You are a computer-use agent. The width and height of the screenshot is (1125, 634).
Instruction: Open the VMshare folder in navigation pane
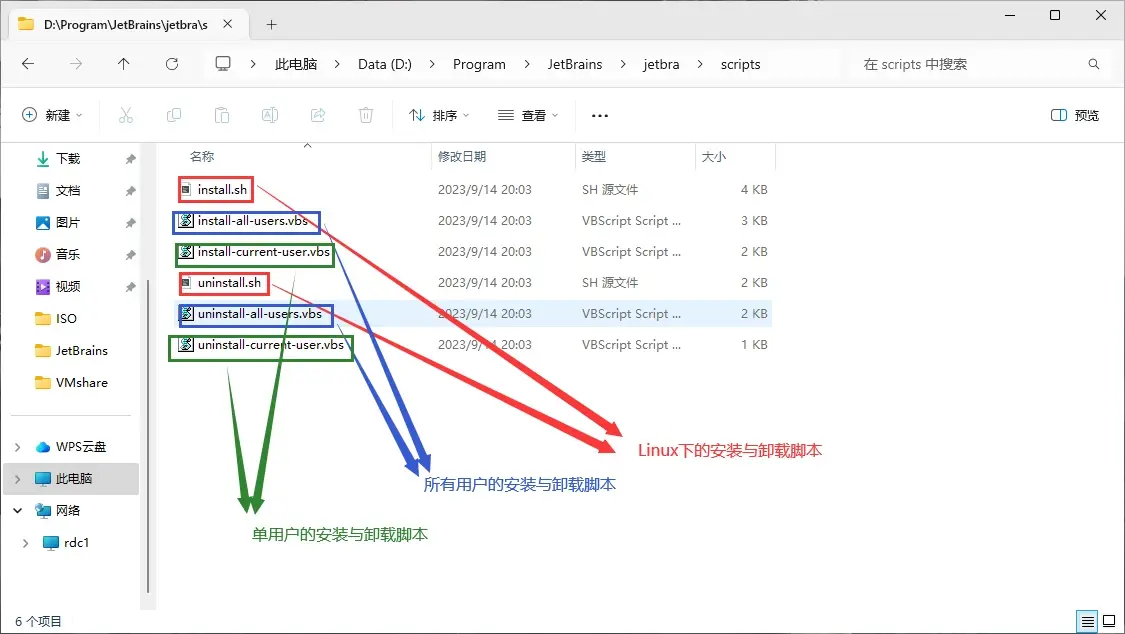[82, 383]
